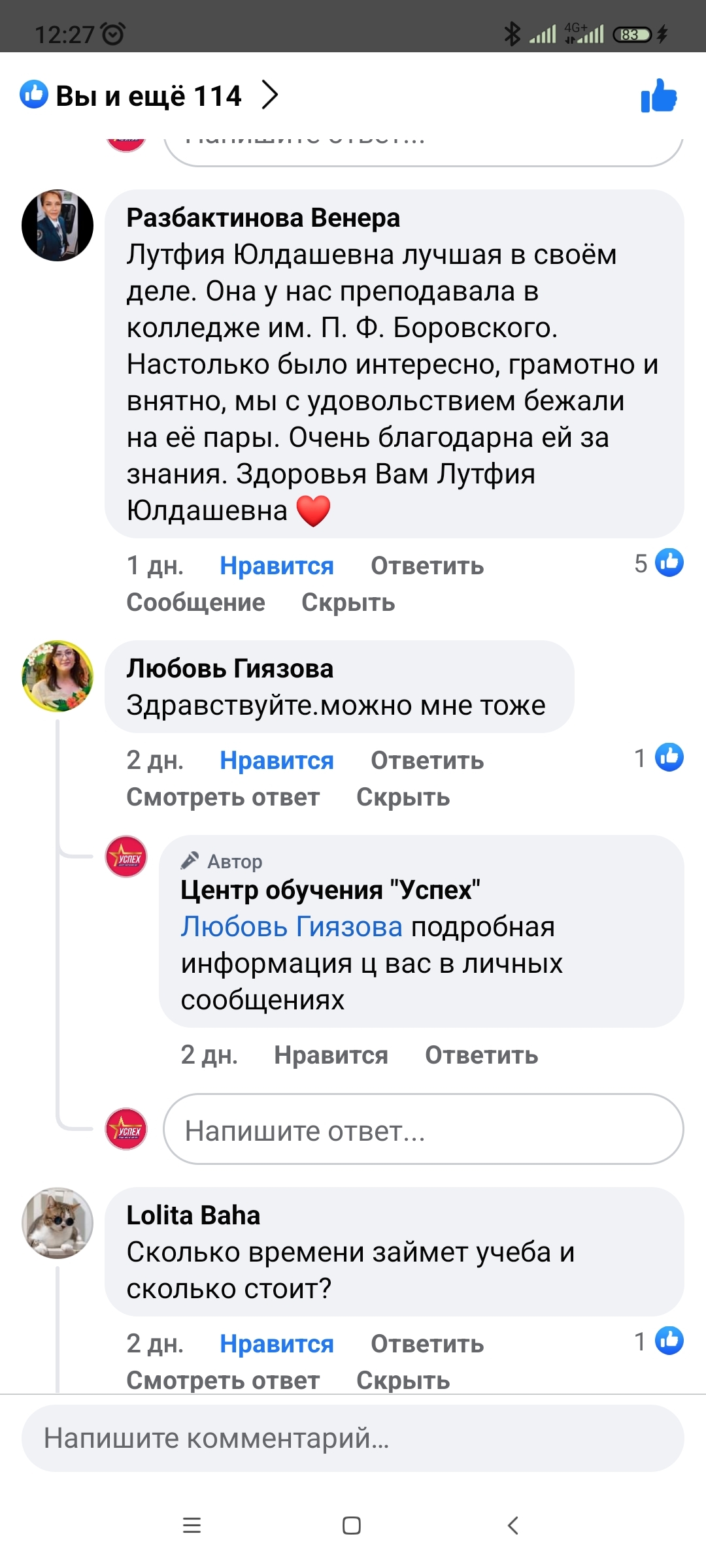Open reactions list arrow next to 114
This screenshot has height=1568, width=706.
tap(270, 95)
